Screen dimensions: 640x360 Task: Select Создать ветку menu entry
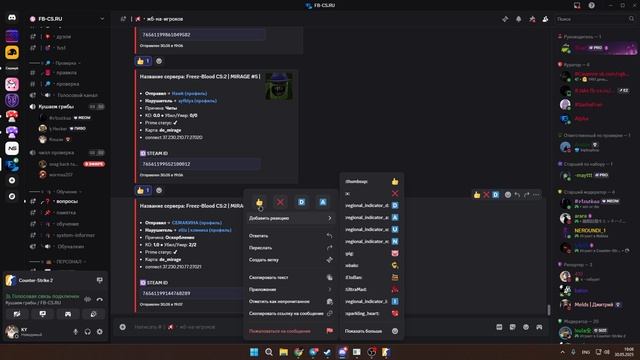pyautogui.click(x=290, y=260)
